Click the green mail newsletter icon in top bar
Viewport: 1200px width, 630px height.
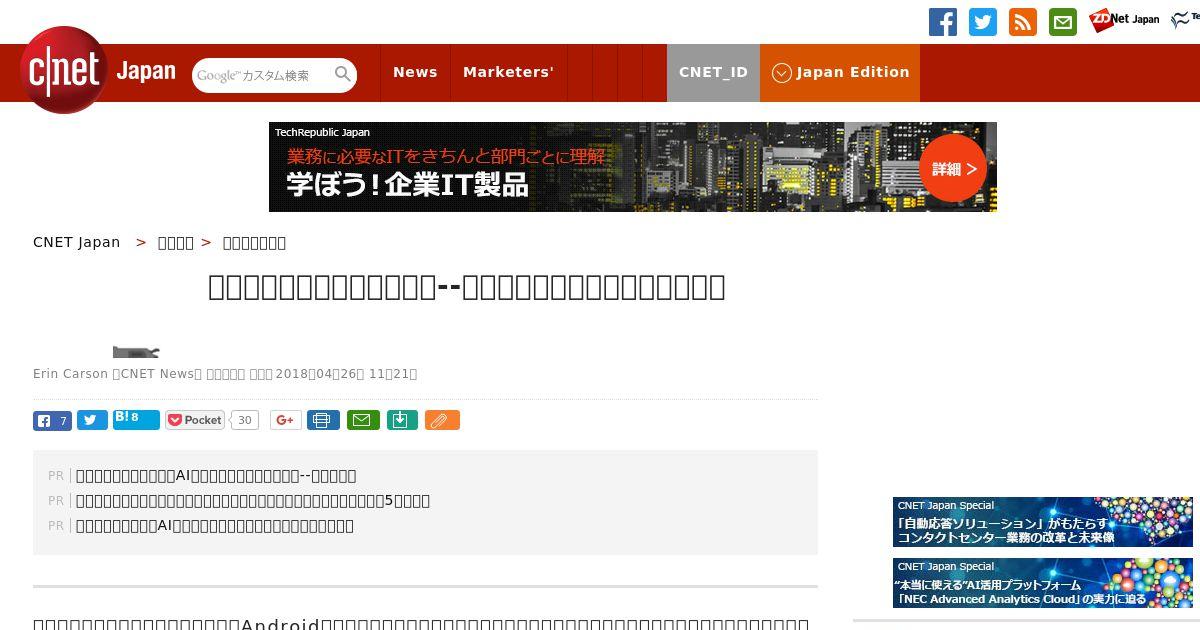(1063, 22)
